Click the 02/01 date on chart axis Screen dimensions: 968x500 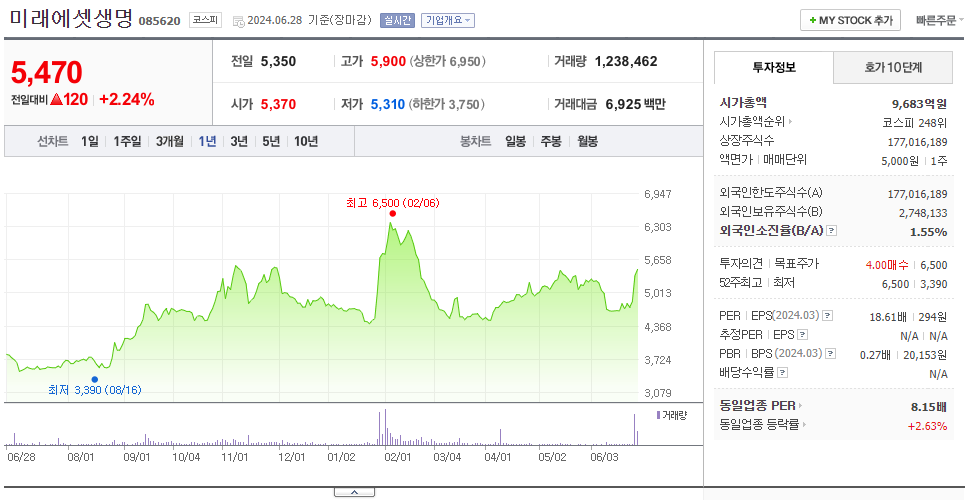pyautogui.click(x=398, y=457)
